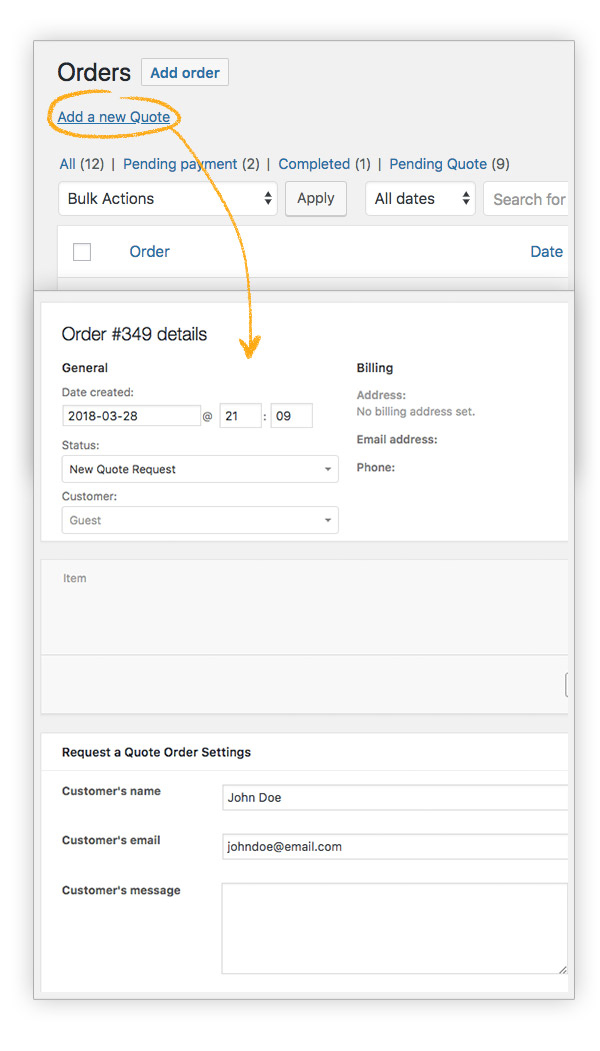The height and width of the screenshot is (1051, 600).
Task: Click the Customer's name field John Doe
Action: pyautogui.click(x=395, y=798)
